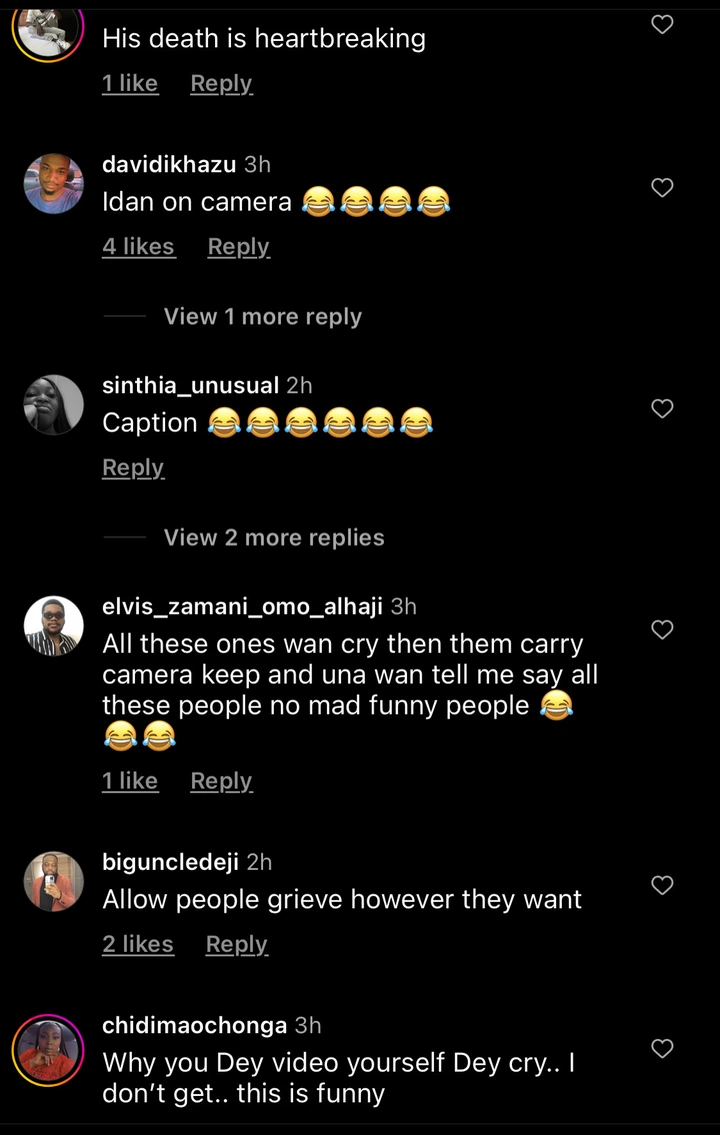
Task: Tap elvis_zamani_omo_alhaji's profile photo
Action: click(53, 626)
